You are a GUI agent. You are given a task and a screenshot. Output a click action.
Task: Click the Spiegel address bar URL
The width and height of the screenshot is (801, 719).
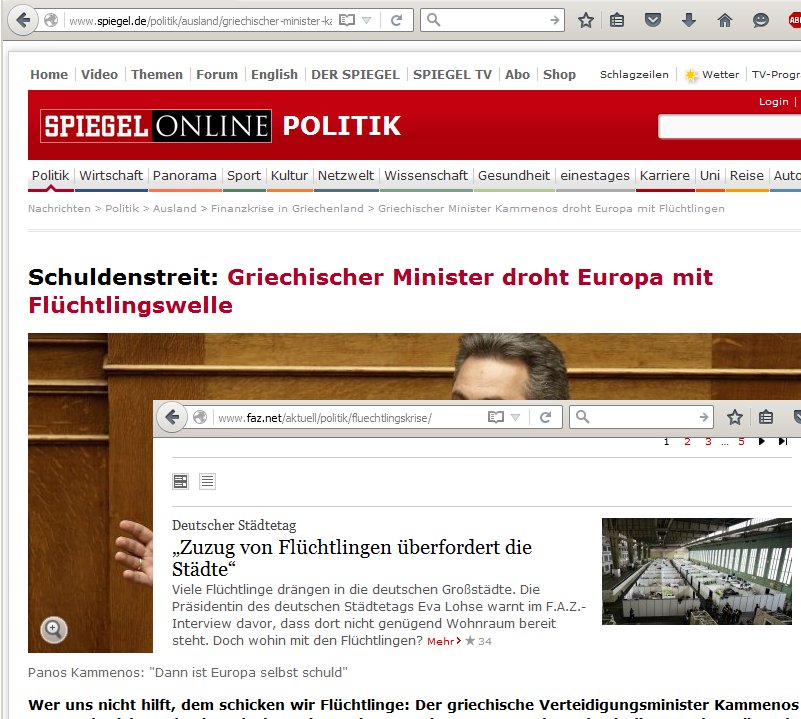click(x=200, y=21)
